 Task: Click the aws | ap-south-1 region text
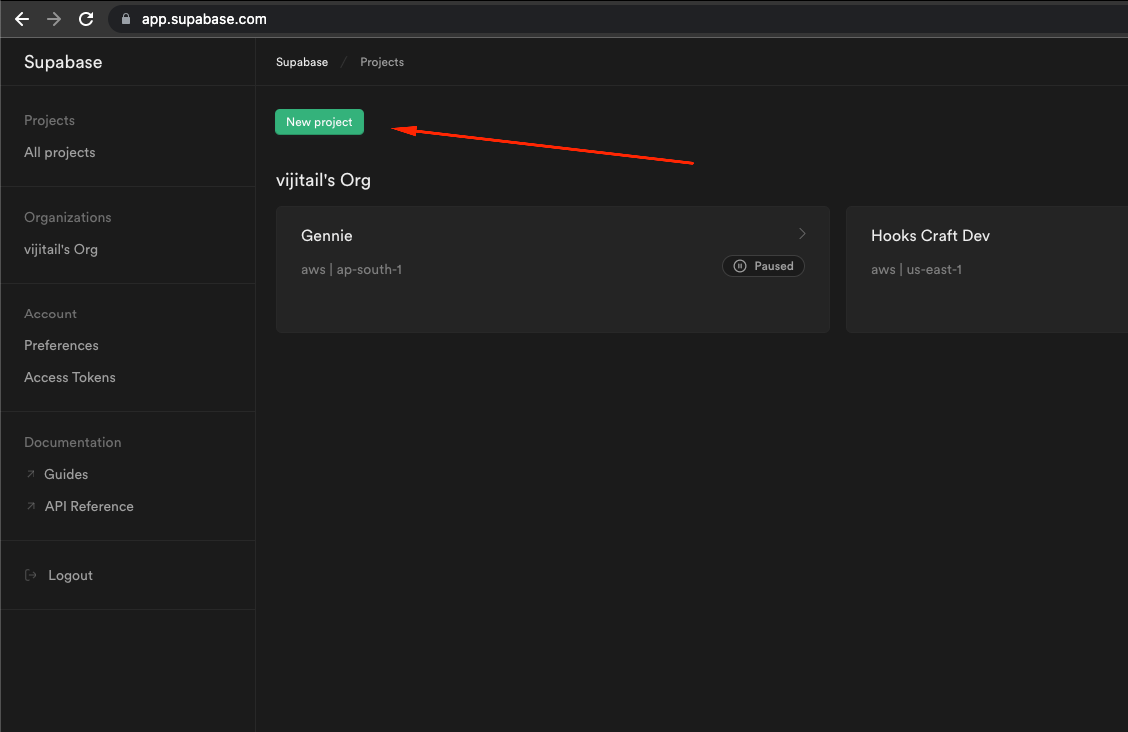pos(352,270)
